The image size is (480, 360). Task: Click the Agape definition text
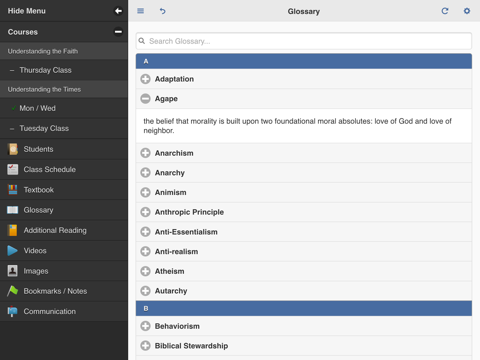pyautogui.click(x=297, y=126)
